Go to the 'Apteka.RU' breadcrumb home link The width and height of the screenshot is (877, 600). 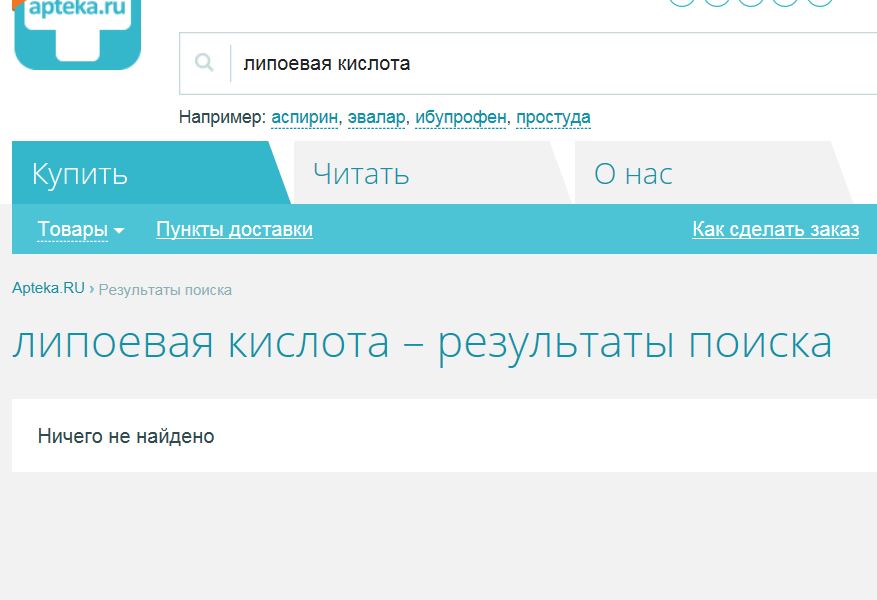pyautogui.click(x=48, y=290)
